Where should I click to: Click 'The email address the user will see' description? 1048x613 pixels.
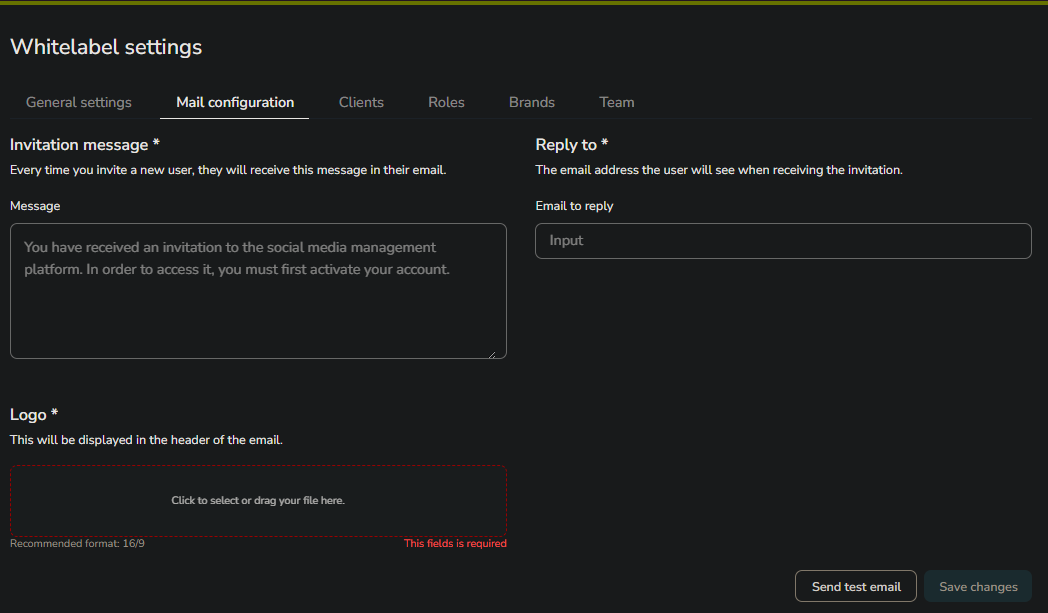coord(719,170)
